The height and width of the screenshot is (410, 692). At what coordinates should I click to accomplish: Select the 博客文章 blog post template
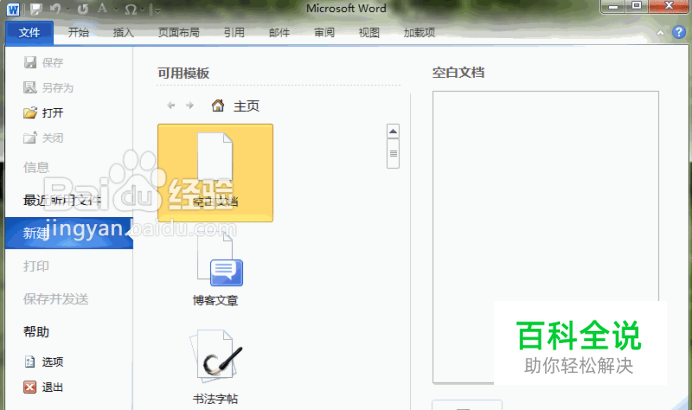(215, 269)
